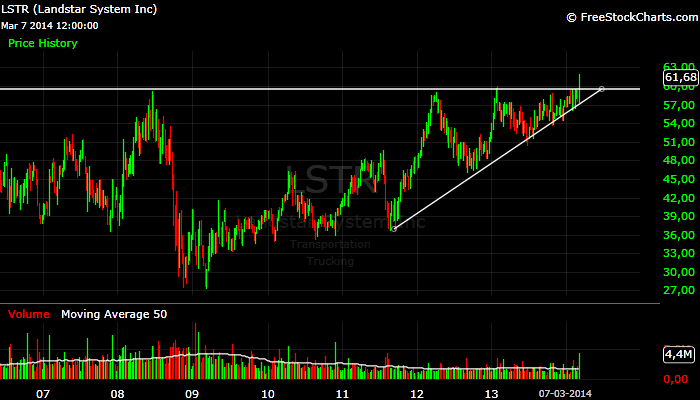700x400 pixels.
Task: Select the trendline's upper right anchor point
Action: [x=602, y=89]
